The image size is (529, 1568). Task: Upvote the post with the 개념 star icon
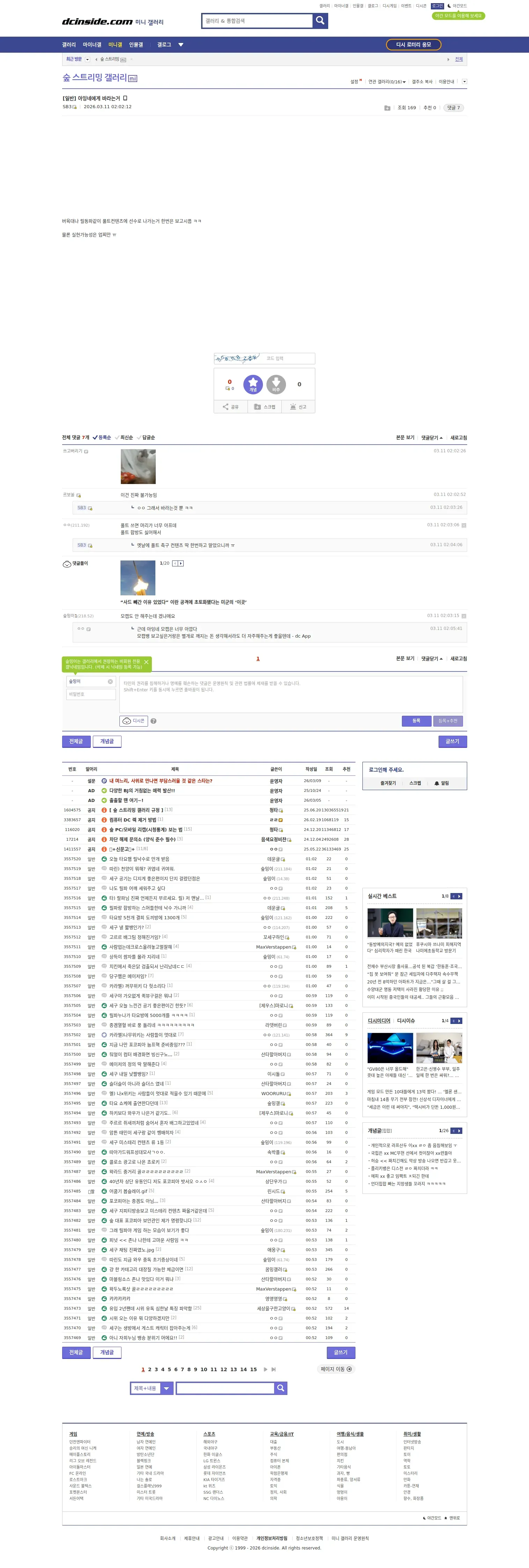pyautogui.click(x=253, y=384)
